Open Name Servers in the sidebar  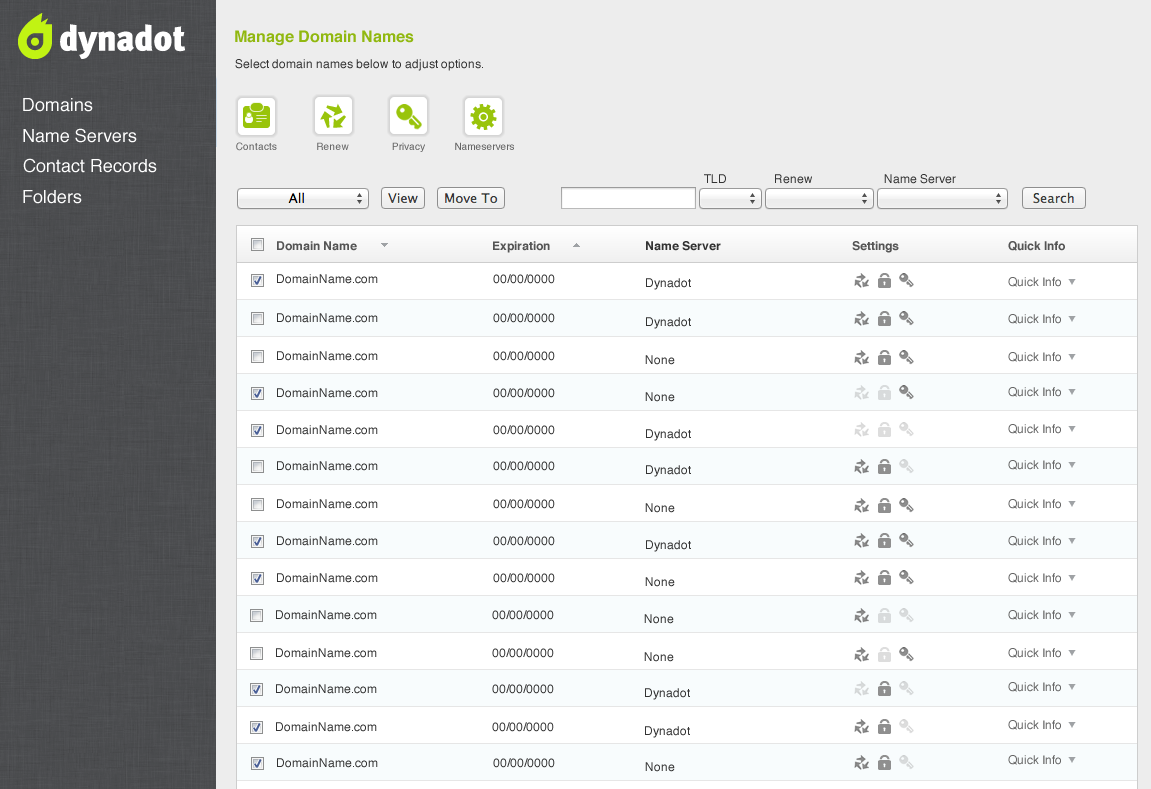79,136
